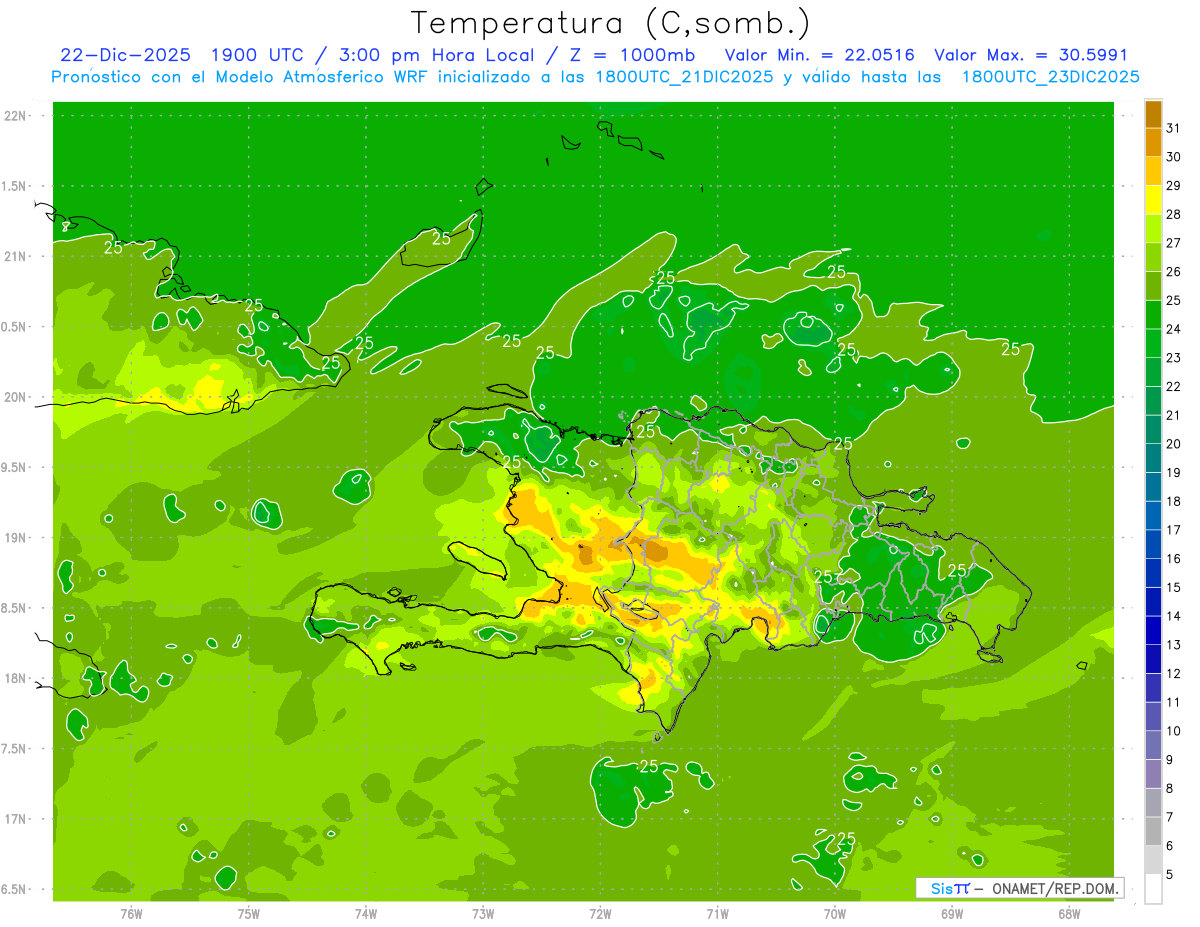This screenshot has height=927, width=1200.
Task: Click the 68W longitude axis label
Action: [1069, 913]
